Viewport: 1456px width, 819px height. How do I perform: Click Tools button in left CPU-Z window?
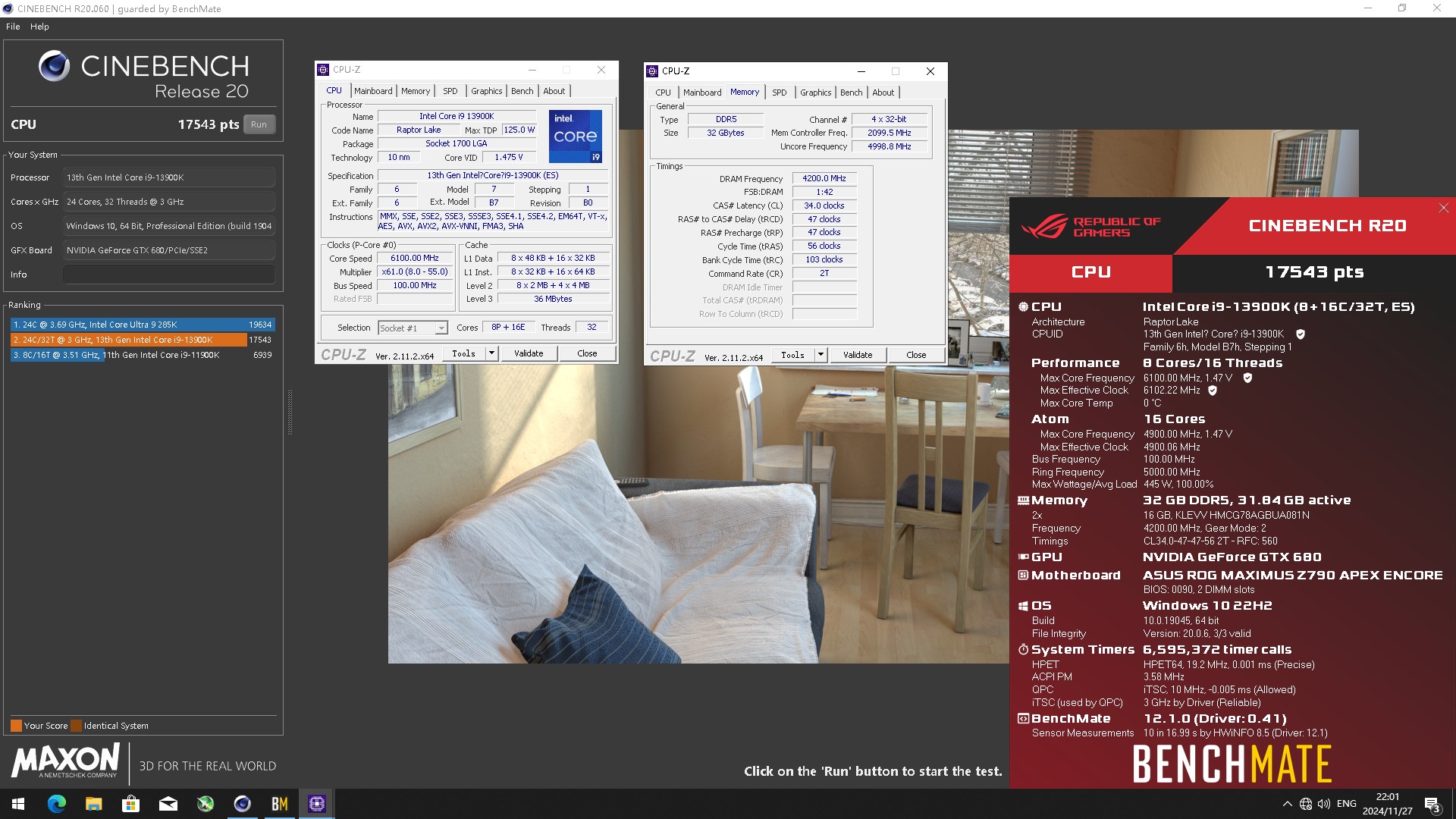point(463,353)
